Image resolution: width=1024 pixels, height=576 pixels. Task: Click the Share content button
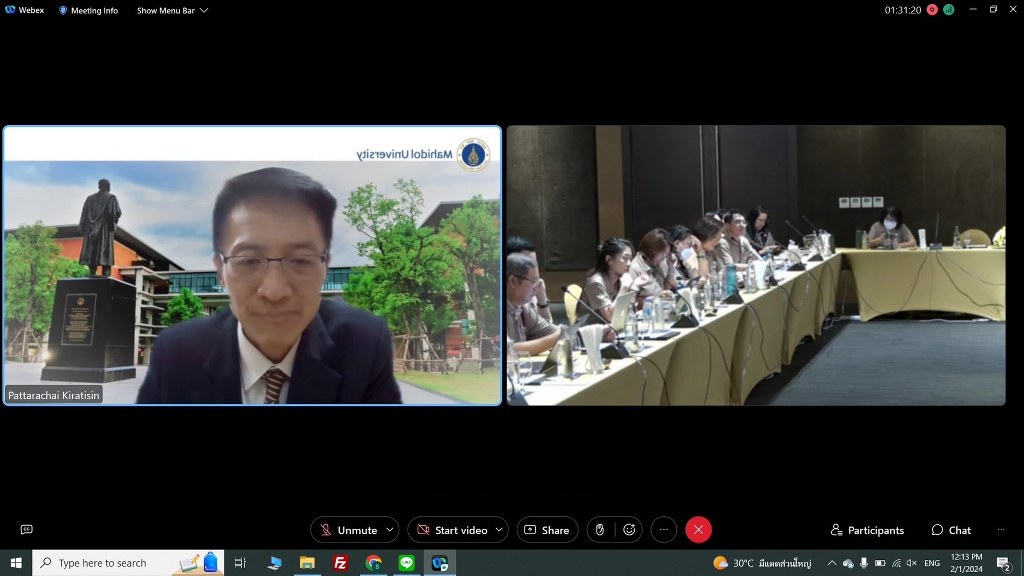tap(547, 530)
